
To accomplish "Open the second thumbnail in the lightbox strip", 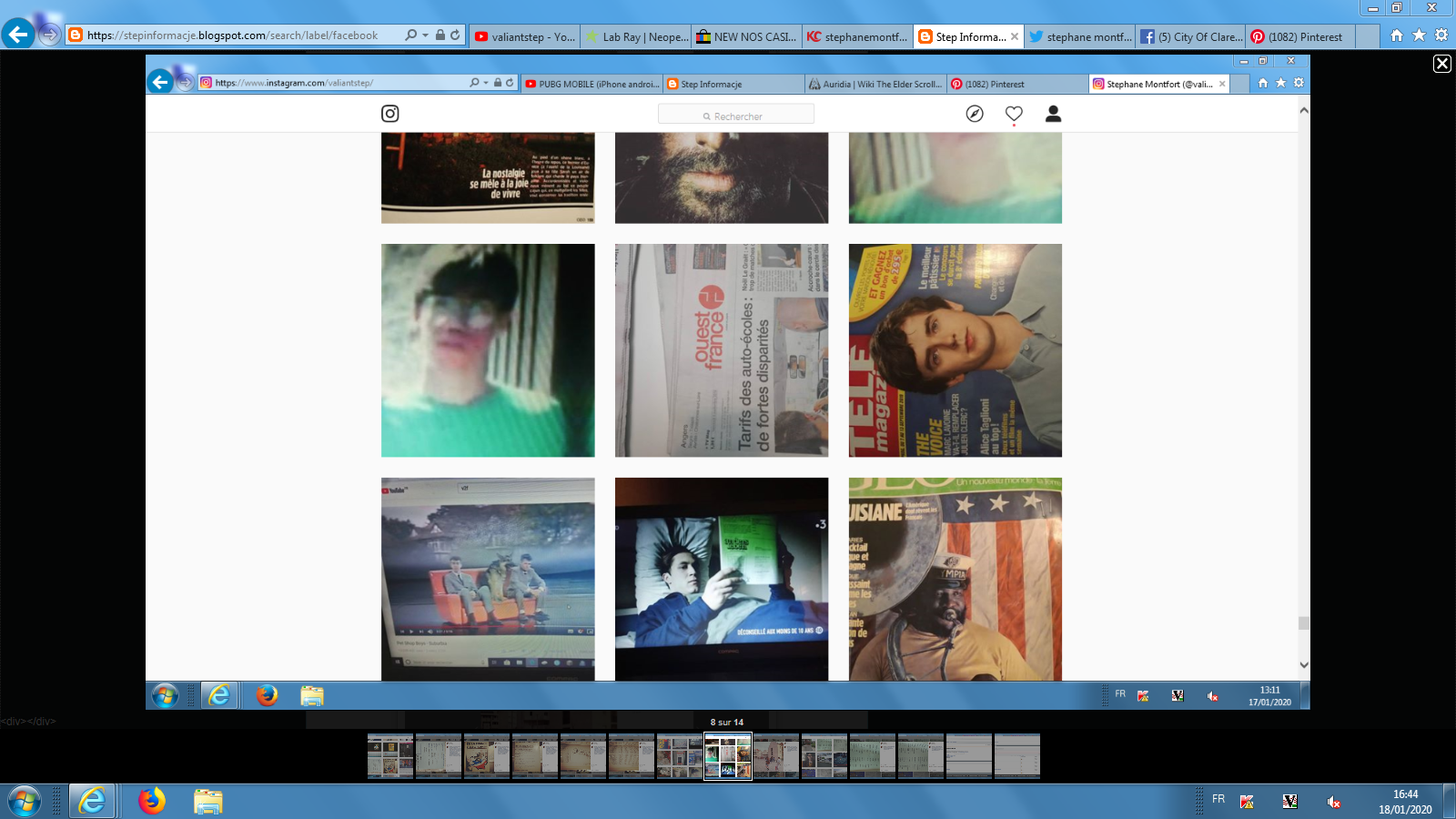I will 439,756.
